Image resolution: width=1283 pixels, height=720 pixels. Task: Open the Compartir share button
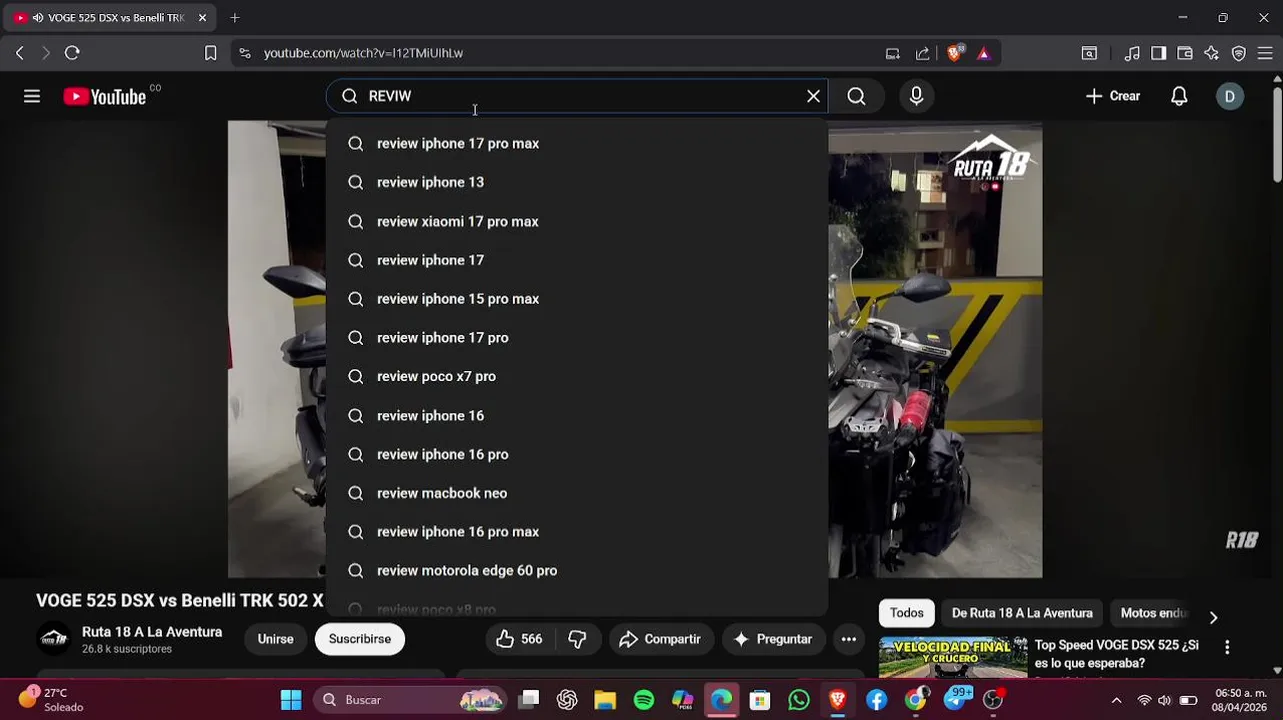click(660, 639)
